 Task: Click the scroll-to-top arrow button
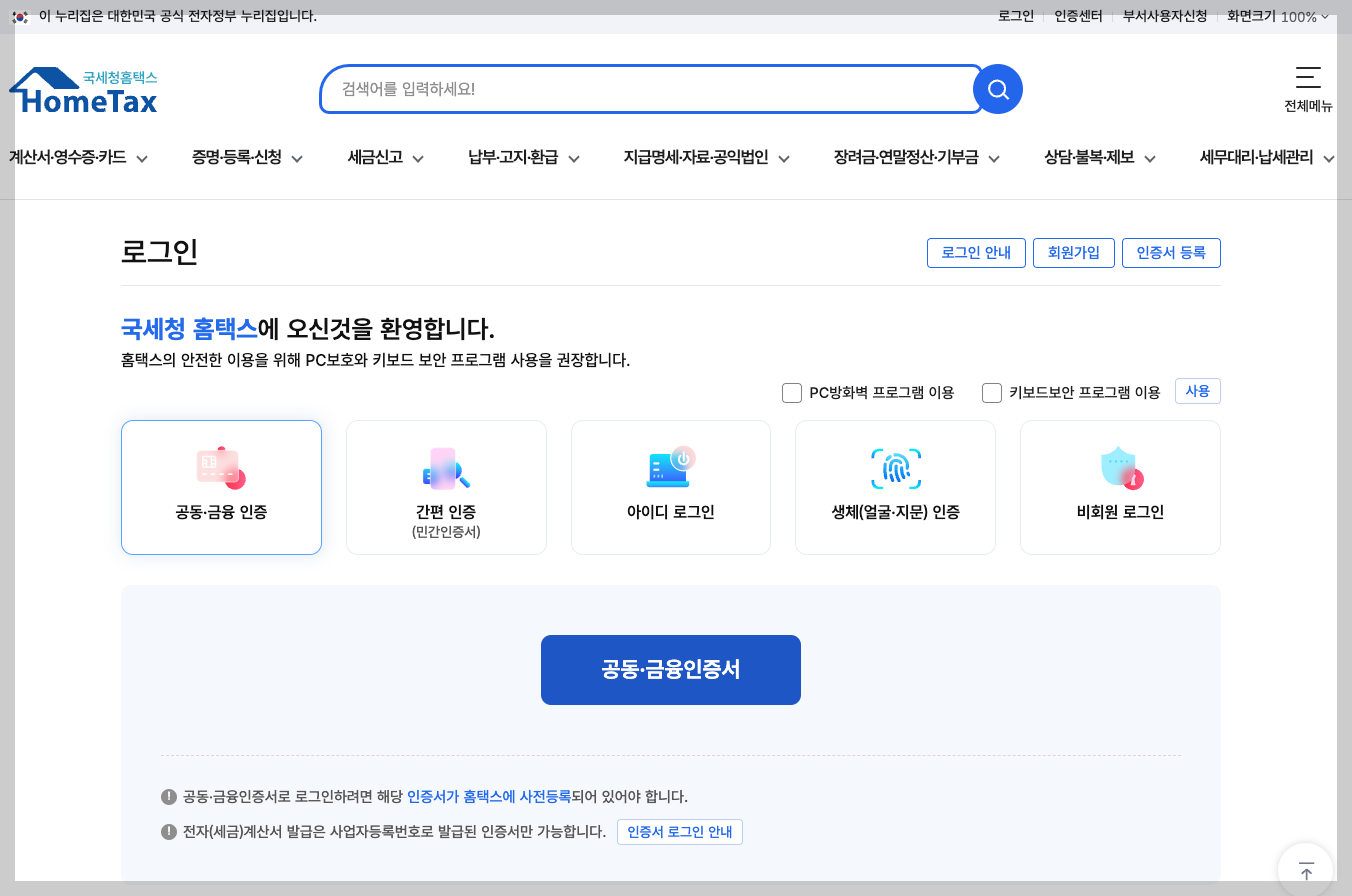(1306, 871)
